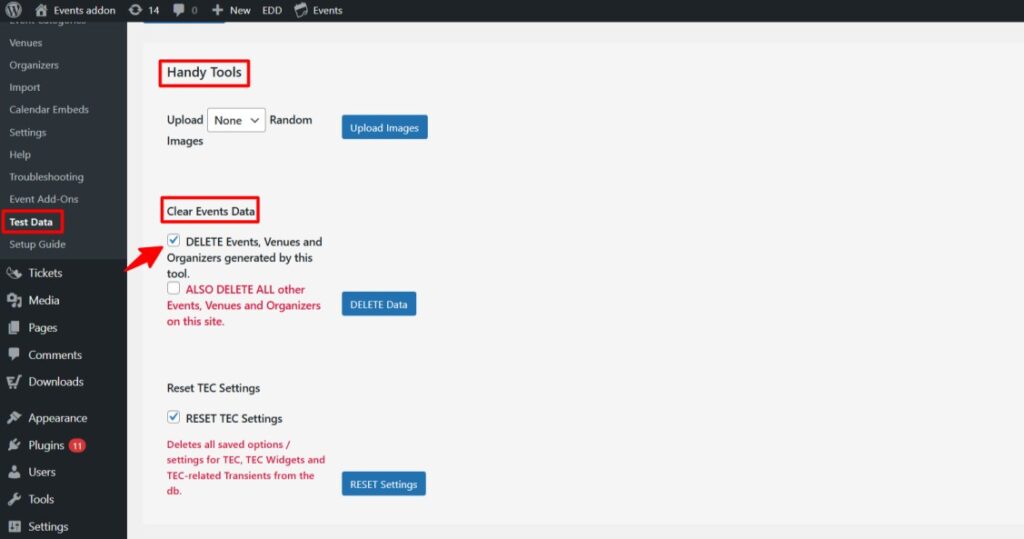This screenshot has height=539, width=1024.
Task: Click the updates icon showing 14
Action: (135, 10)
